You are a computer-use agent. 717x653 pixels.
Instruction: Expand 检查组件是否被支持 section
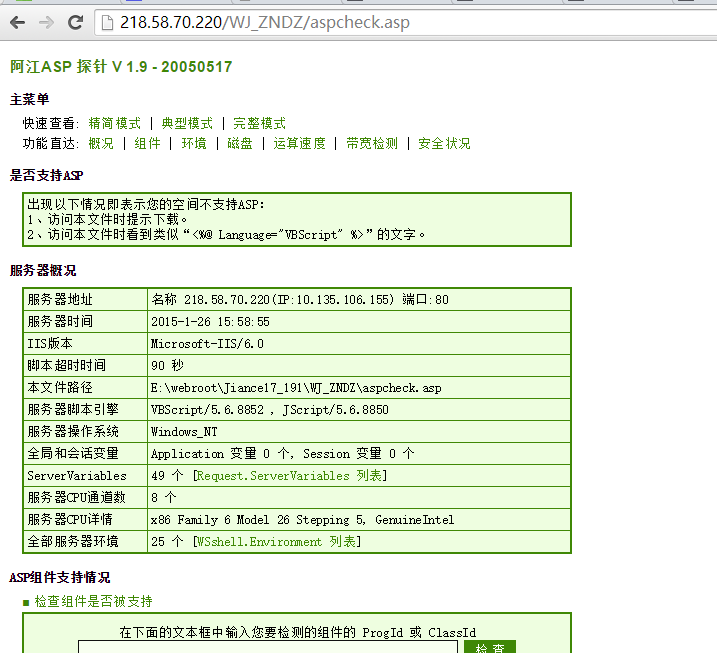coord(93,601)
